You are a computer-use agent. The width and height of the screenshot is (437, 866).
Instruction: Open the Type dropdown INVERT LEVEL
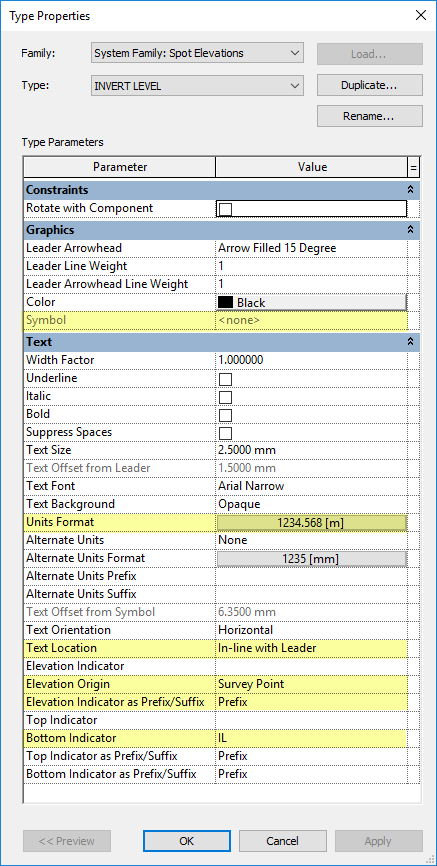[197, 86]
